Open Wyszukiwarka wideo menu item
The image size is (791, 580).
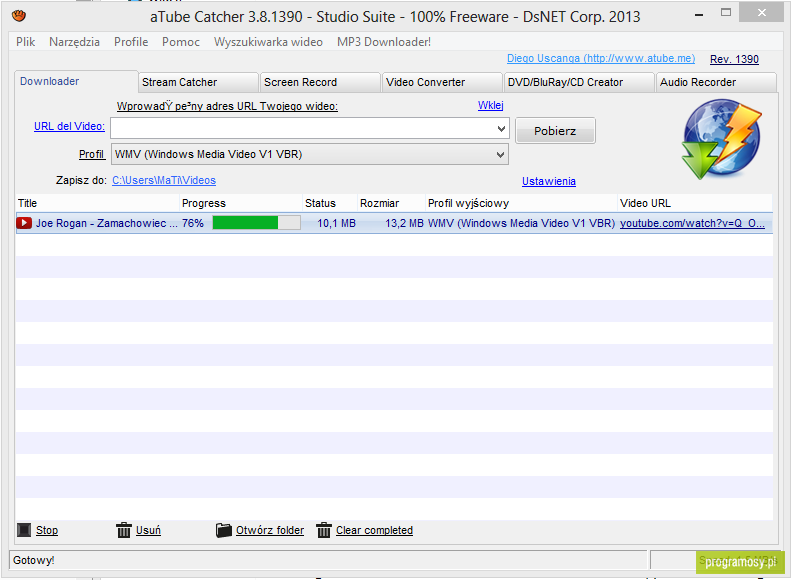[x=268, y=42]
